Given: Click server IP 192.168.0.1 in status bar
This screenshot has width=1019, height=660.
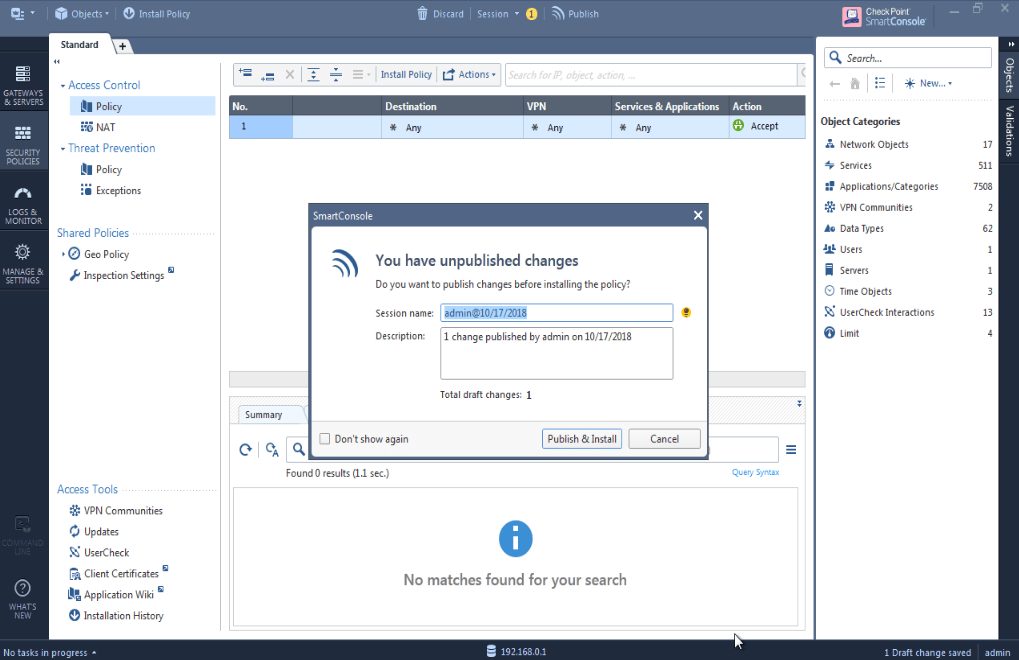Looking at the screenshot, I should point(523,652).
